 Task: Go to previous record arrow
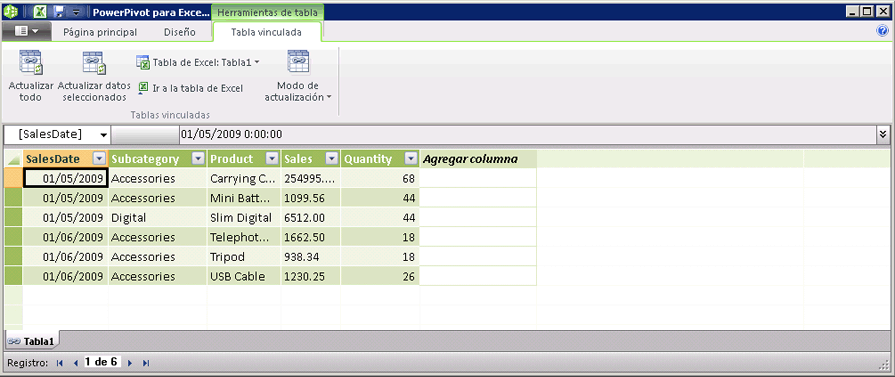[x=75, y=363]
